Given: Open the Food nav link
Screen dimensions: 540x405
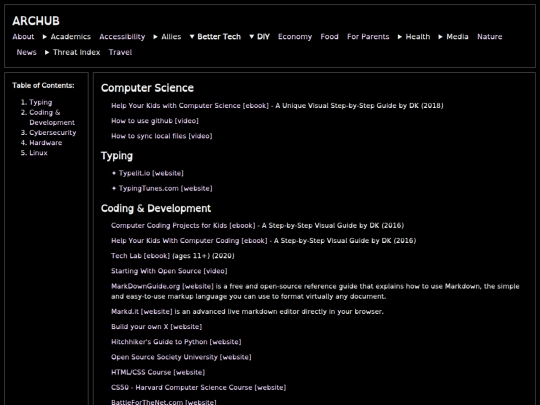Looking at the screenshot, I should (x=330, y=37).
